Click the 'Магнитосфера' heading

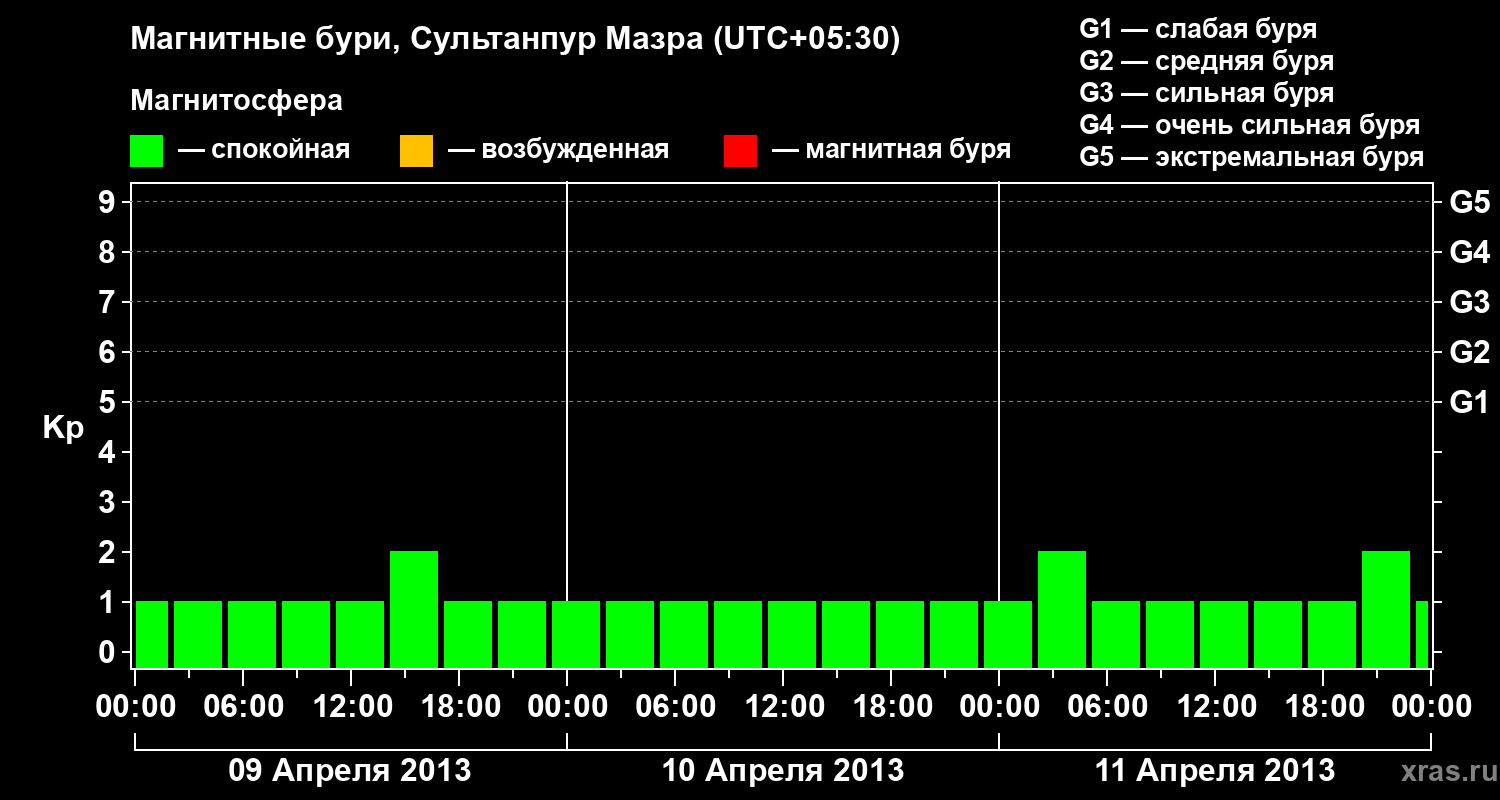237,101
